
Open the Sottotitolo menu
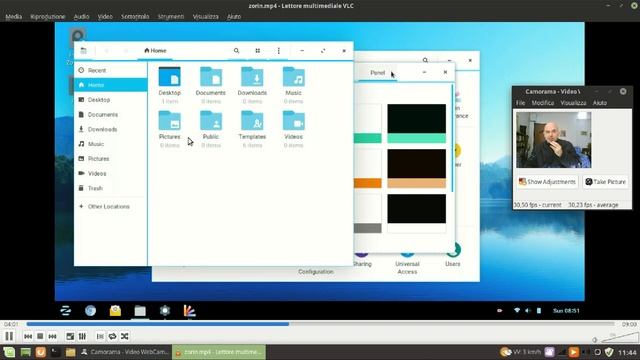pos(135,17)
